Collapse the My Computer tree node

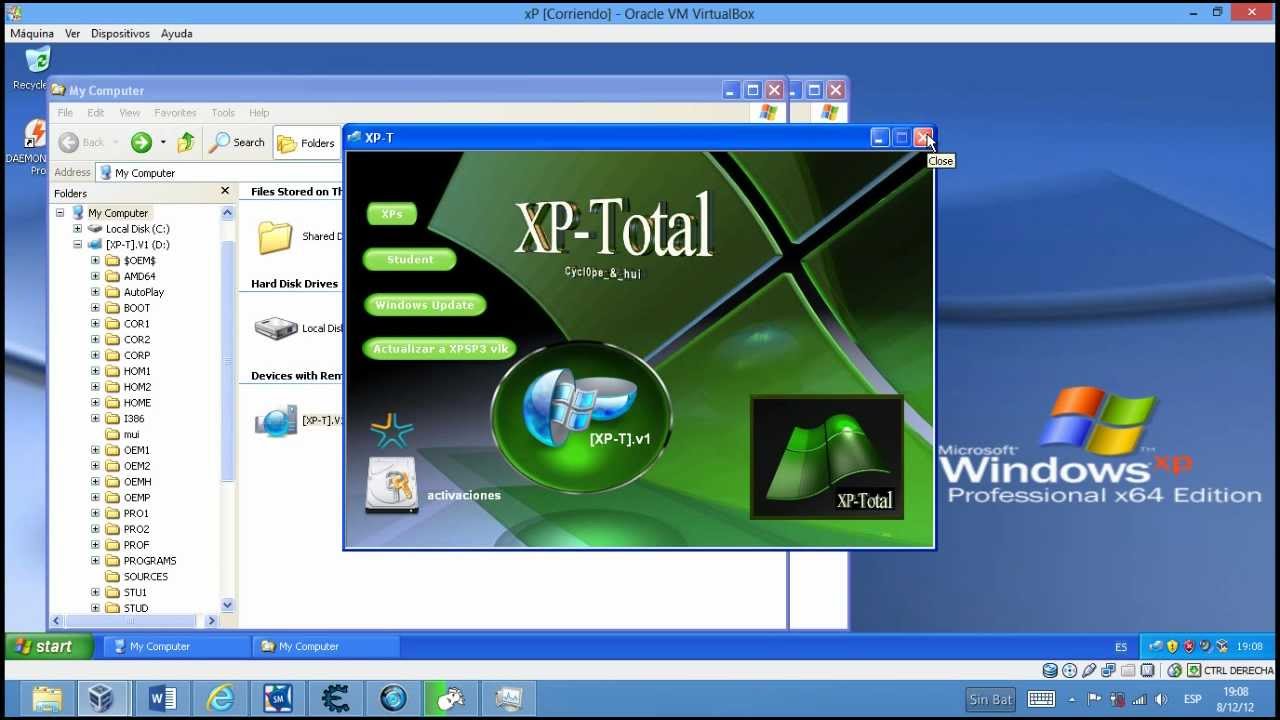click(60, 213)
